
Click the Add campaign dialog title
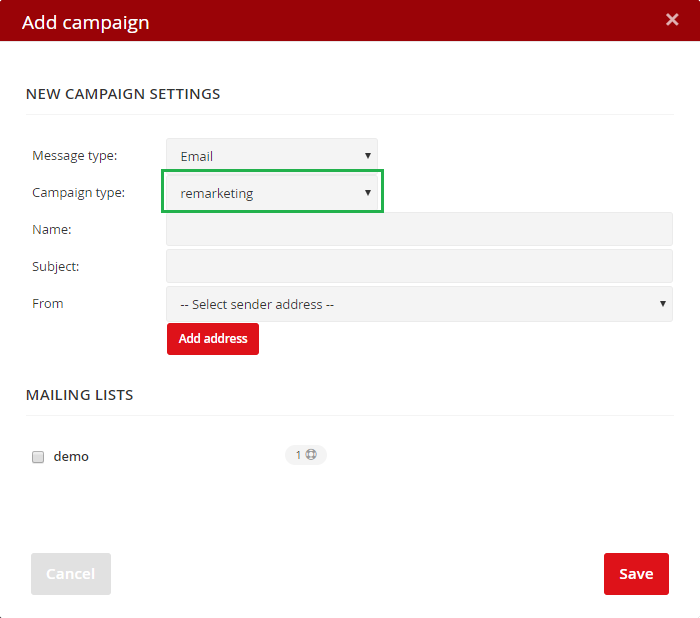pos(86,21)
